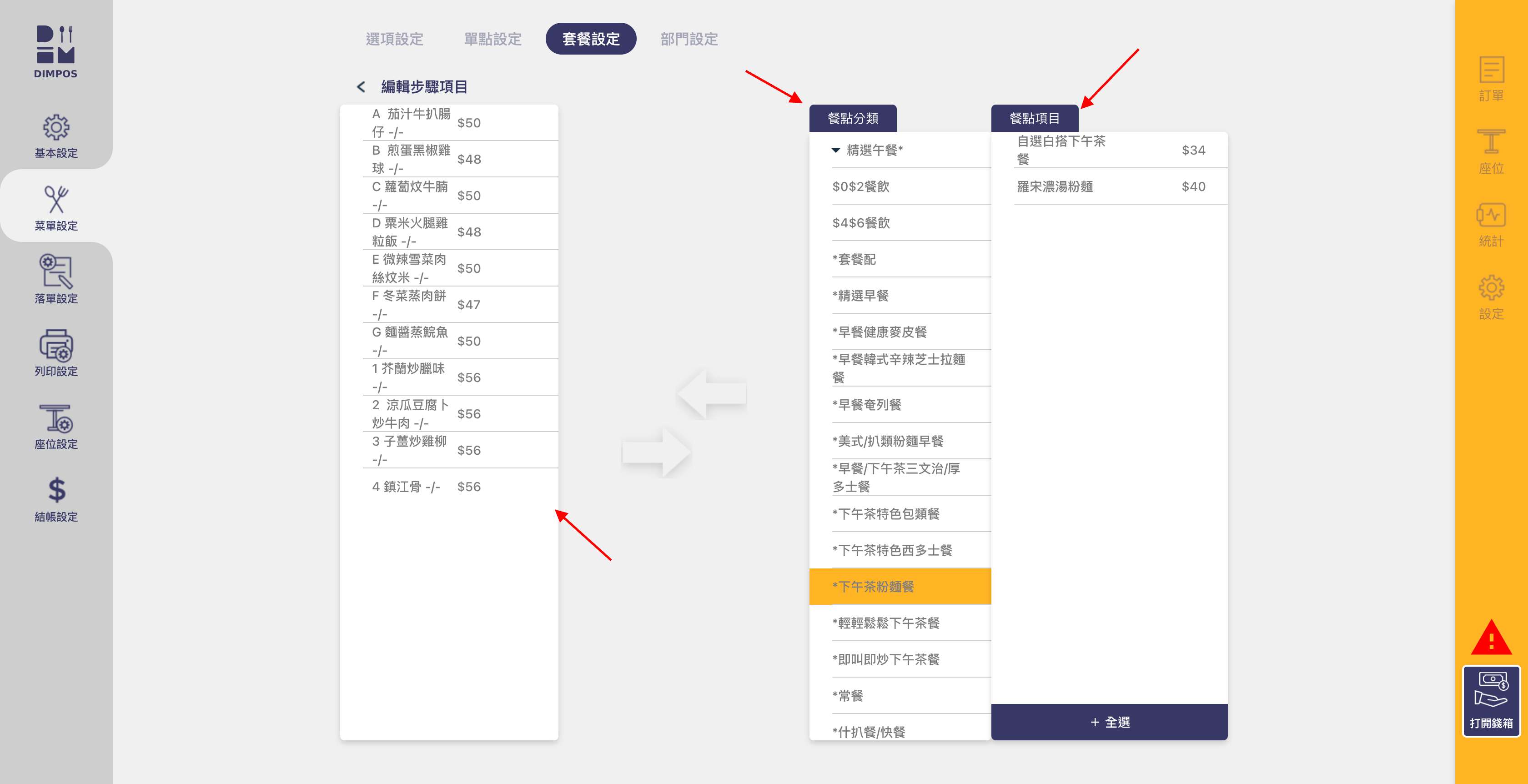Open 結帳設定 dollar icon
Viewport: 1528px width, 784px height.
[x=56, y=491]
